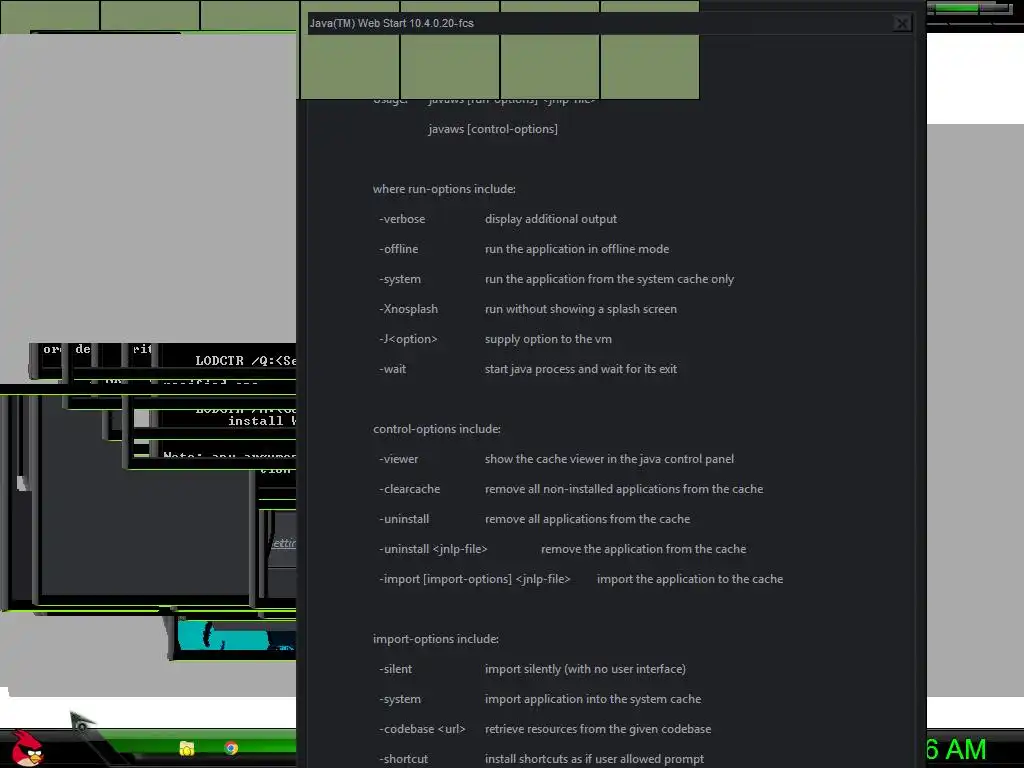This screenshot has width=1024, height=768.
Task: Close the Java Web Start dialog
Action: pos(901,24)
